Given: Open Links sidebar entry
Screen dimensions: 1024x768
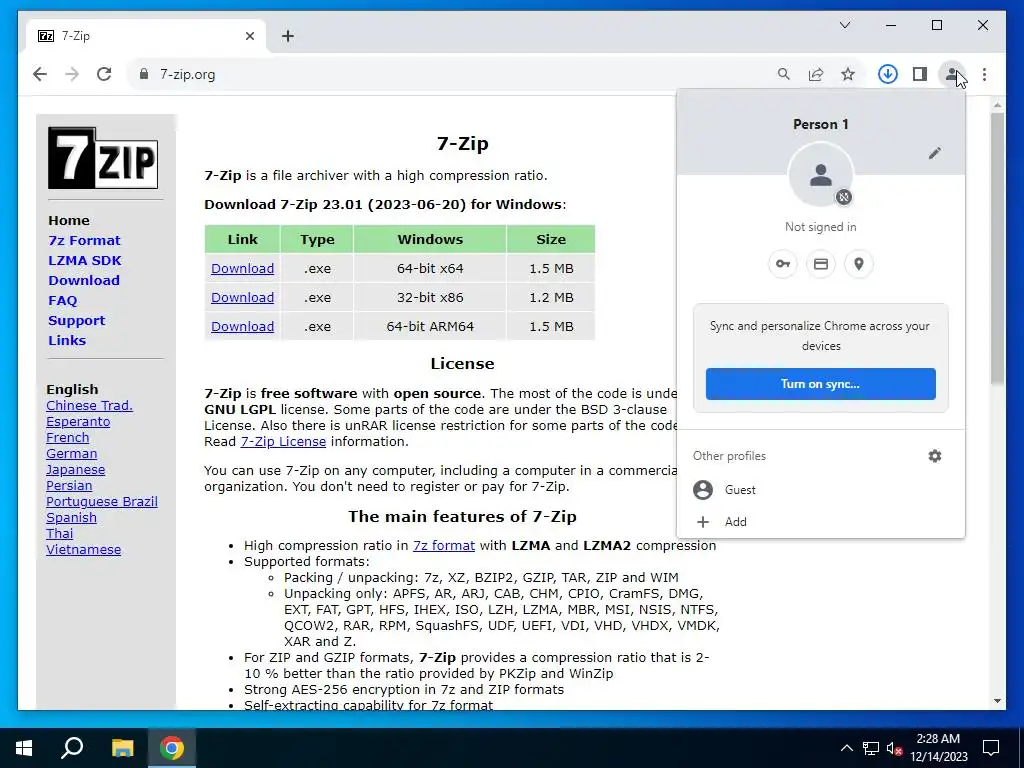Looking at the screenshot, I should [67, 340].
